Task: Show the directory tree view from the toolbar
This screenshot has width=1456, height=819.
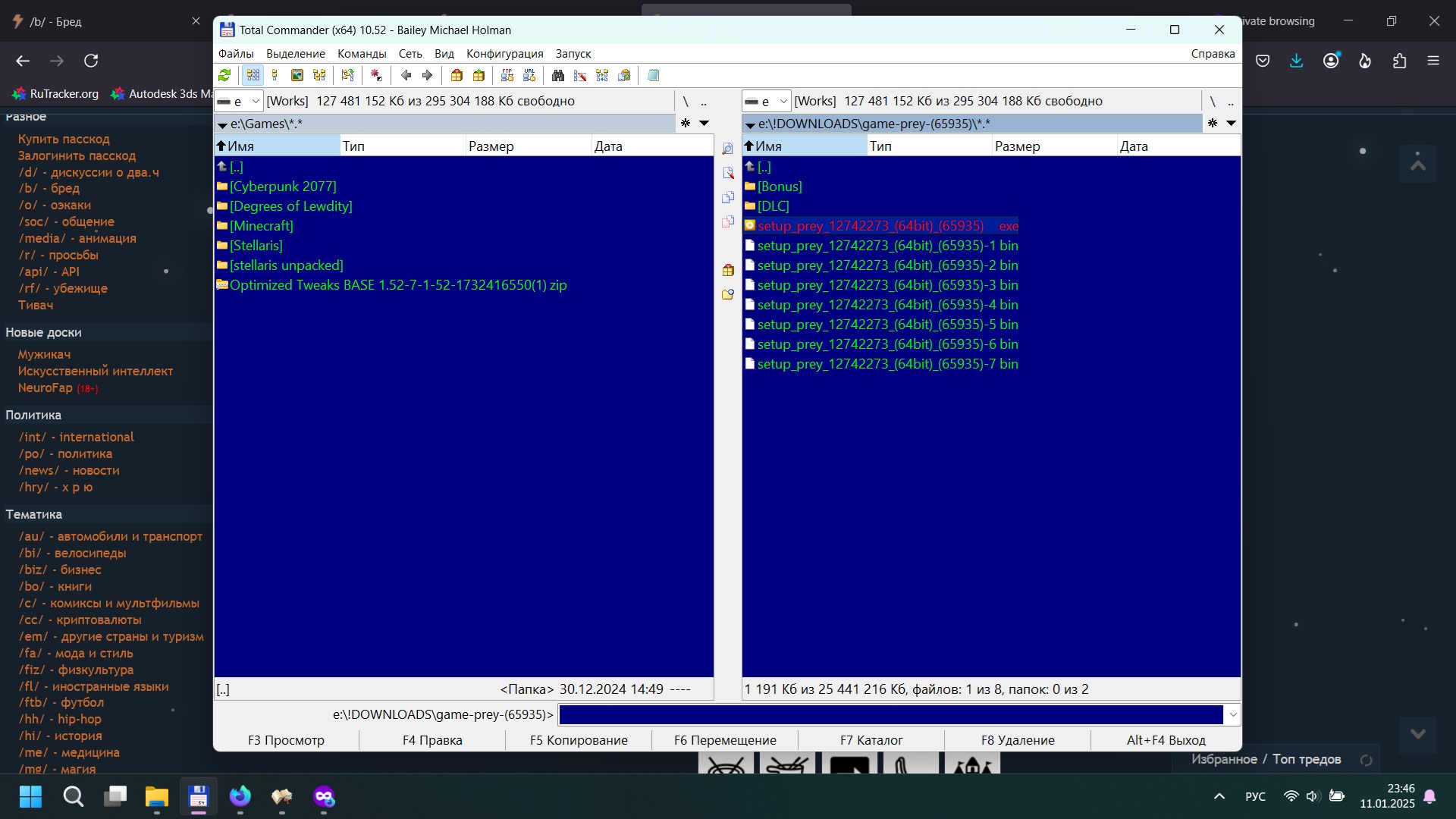Action: [319, 75]
